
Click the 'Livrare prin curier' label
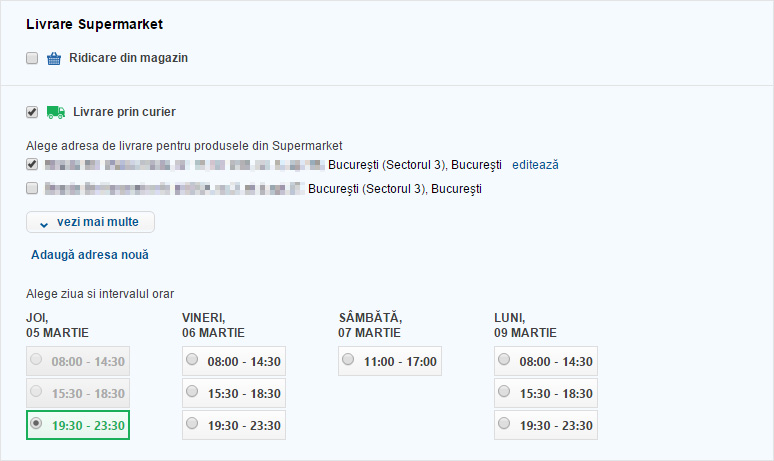click(124, 112)
